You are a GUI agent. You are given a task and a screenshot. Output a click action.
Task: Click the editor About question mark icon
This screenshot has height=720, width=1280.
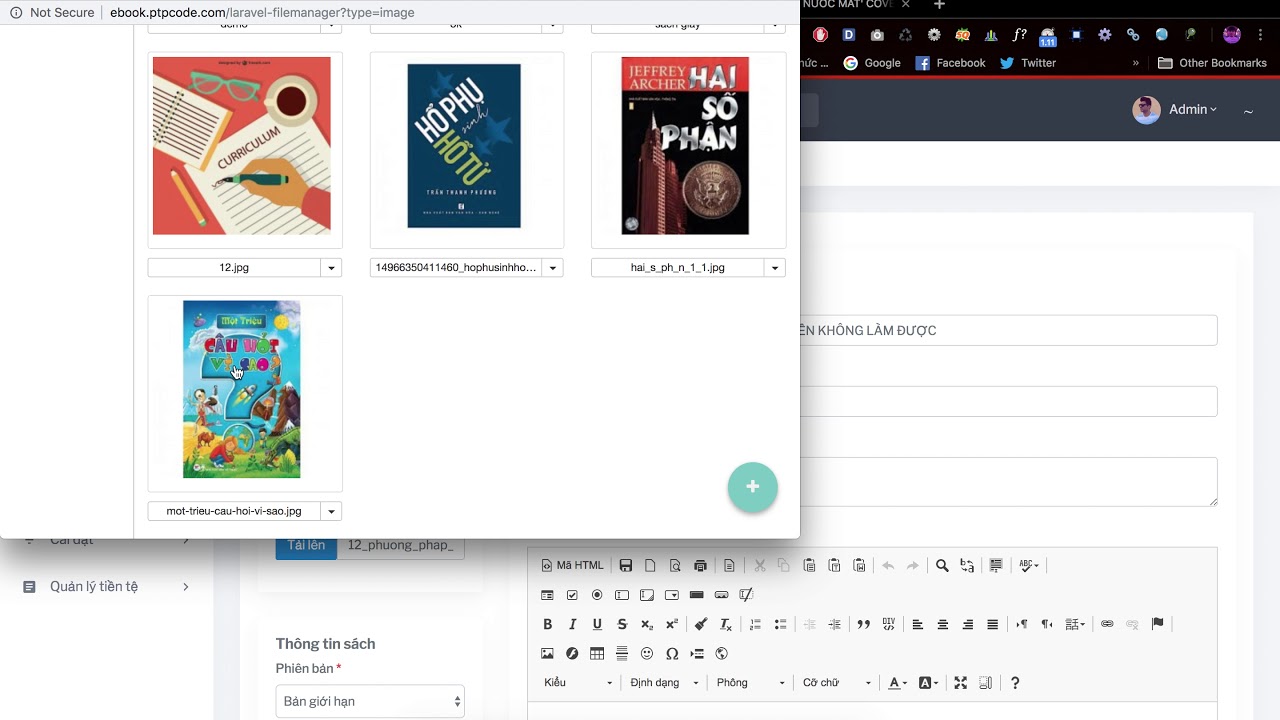click(x=1015, y=683)
